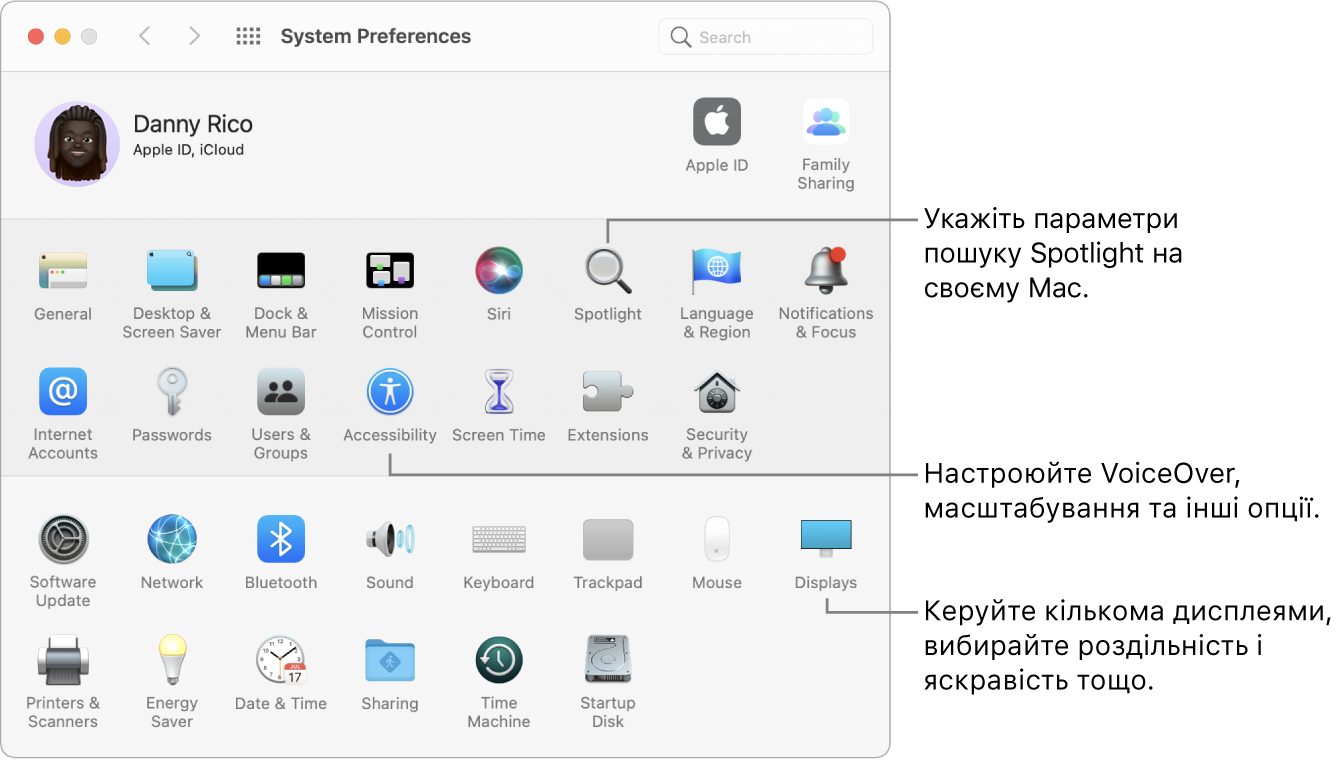Viewport: 1338px width, 761px height.
Task: Open Accessibility settings
Action: (x=389, y=393)
